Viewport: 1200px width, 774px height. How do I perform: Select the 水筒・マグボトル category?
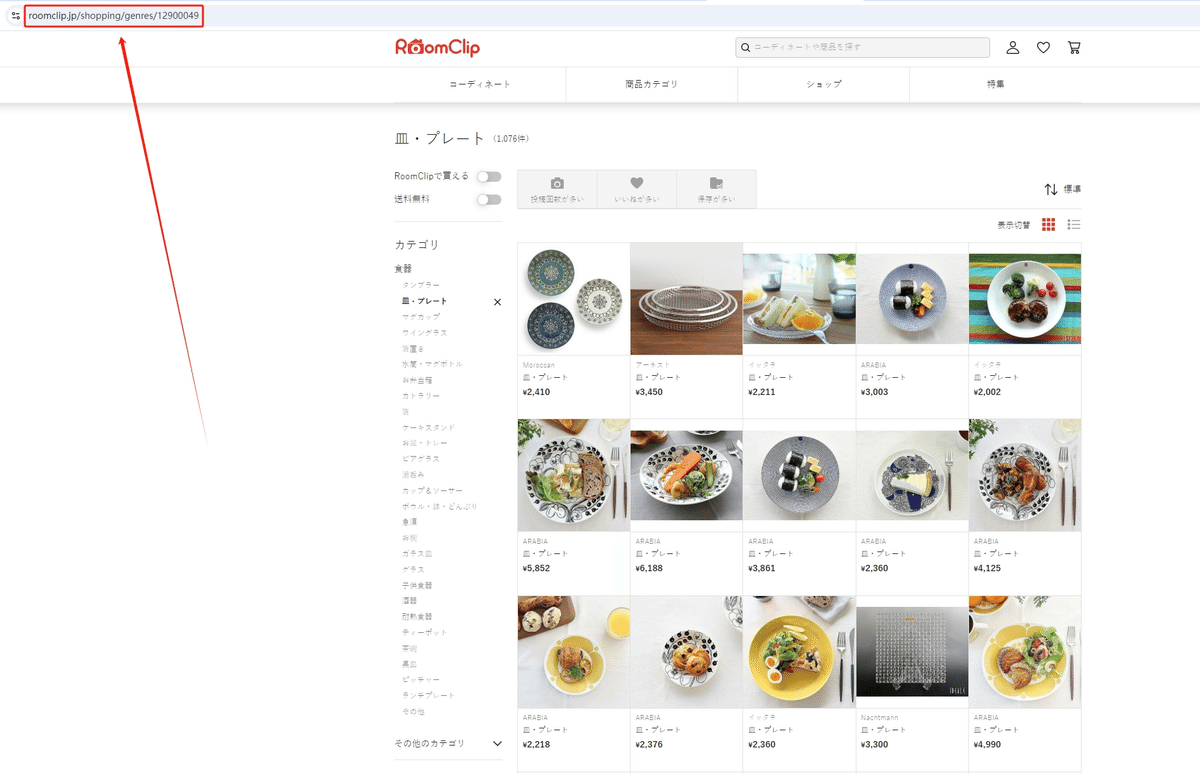tap(433, 364)
